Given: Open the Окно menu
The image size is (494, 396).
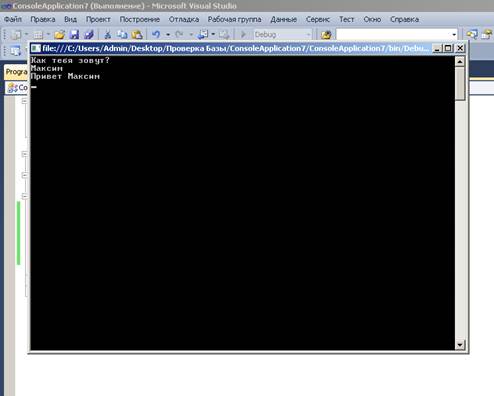Looking at the screenshot, I should coord(372,19).
